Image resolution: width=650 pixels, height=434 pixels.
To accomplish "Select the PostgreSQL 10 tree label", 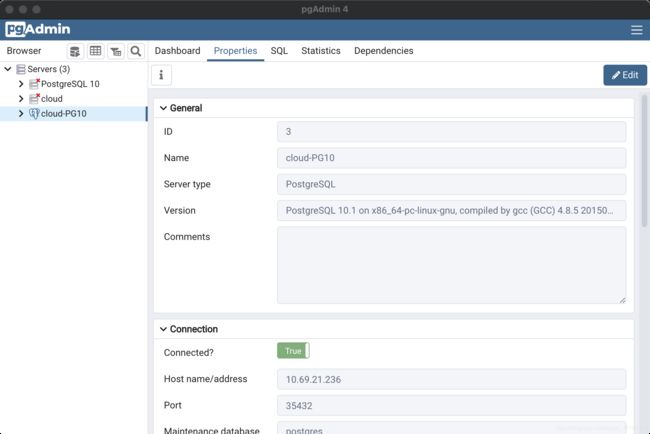I will (x=70, y=84).
